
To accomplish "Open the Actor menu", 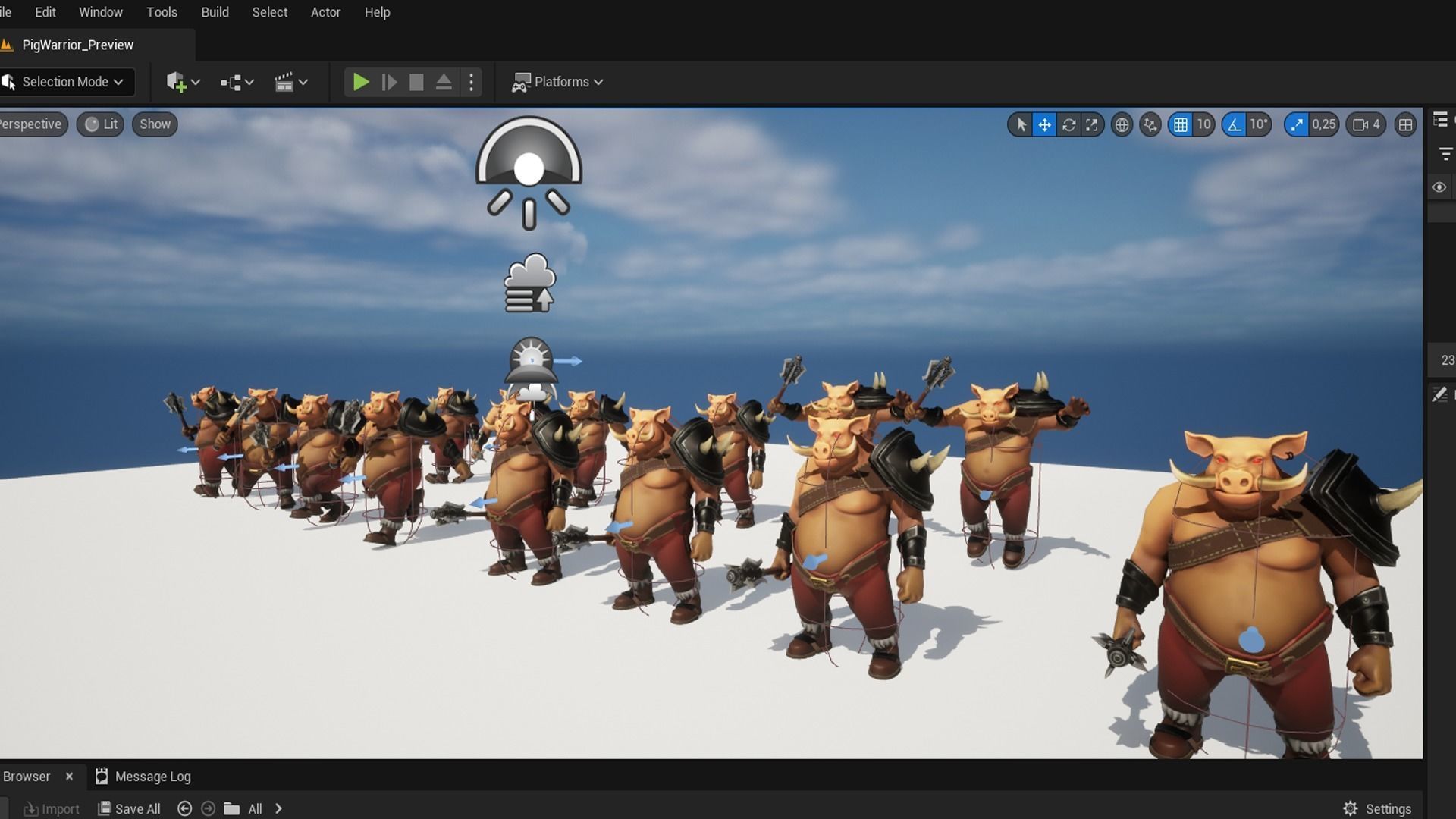I will pos(325,12).
